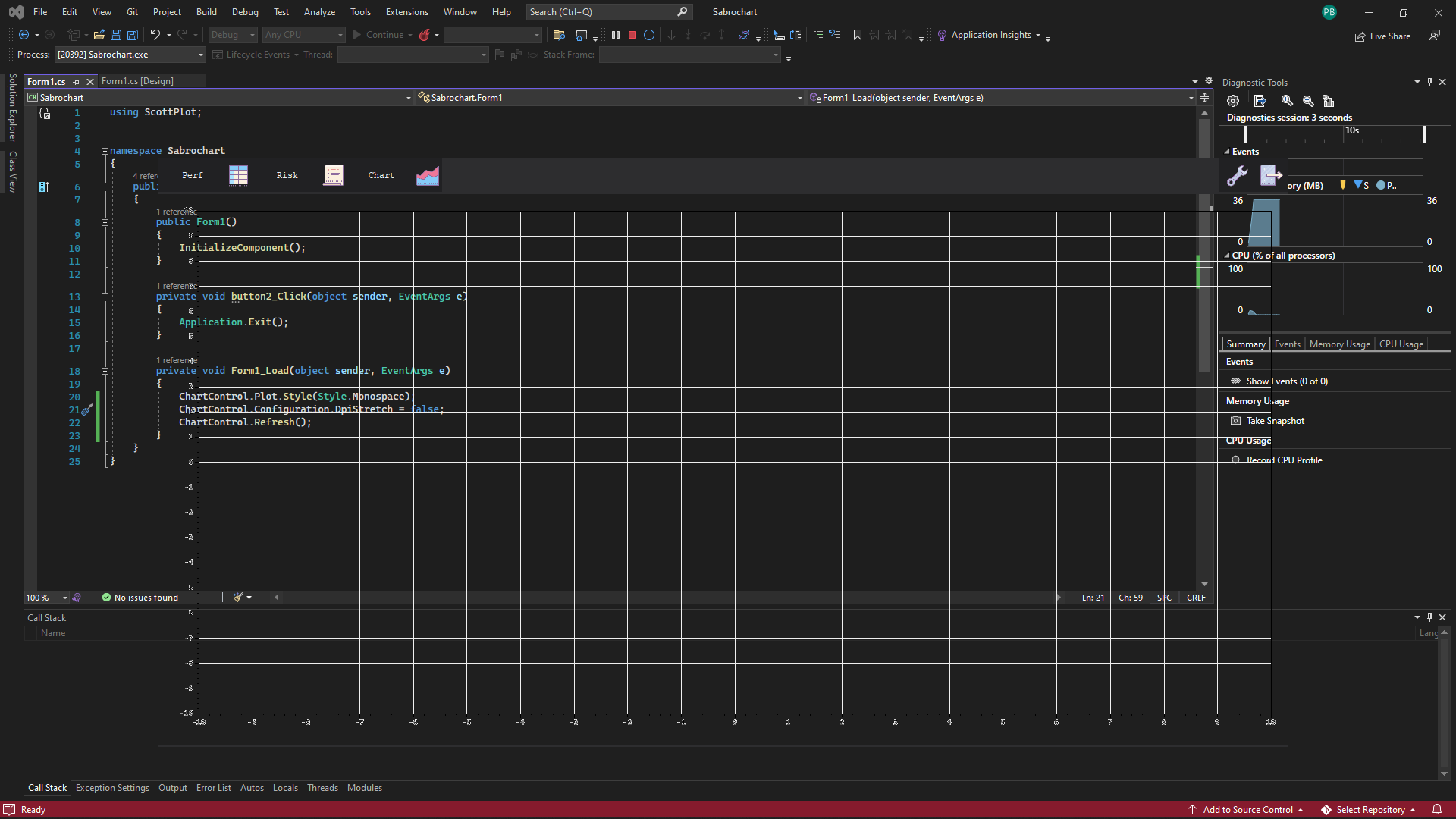The width and height of the screenshot is (1456, 819).
Task: Switch to the Memory Usage tab
Action: pos(1339,344)
